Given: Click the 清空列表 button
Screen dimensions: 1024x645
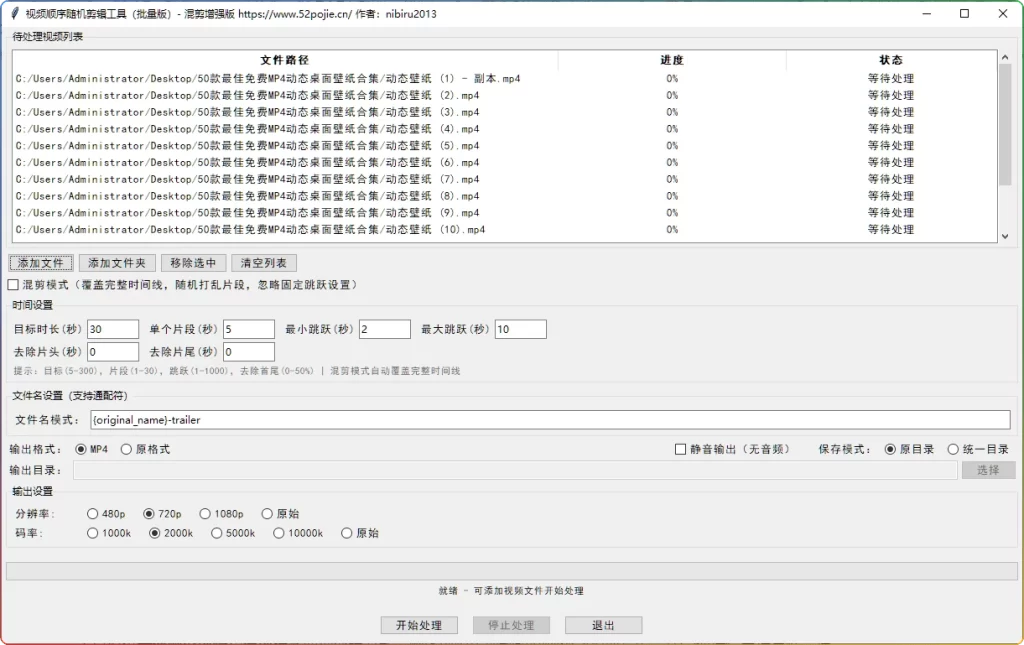Looking at the screenshot, I should [262, 263].
